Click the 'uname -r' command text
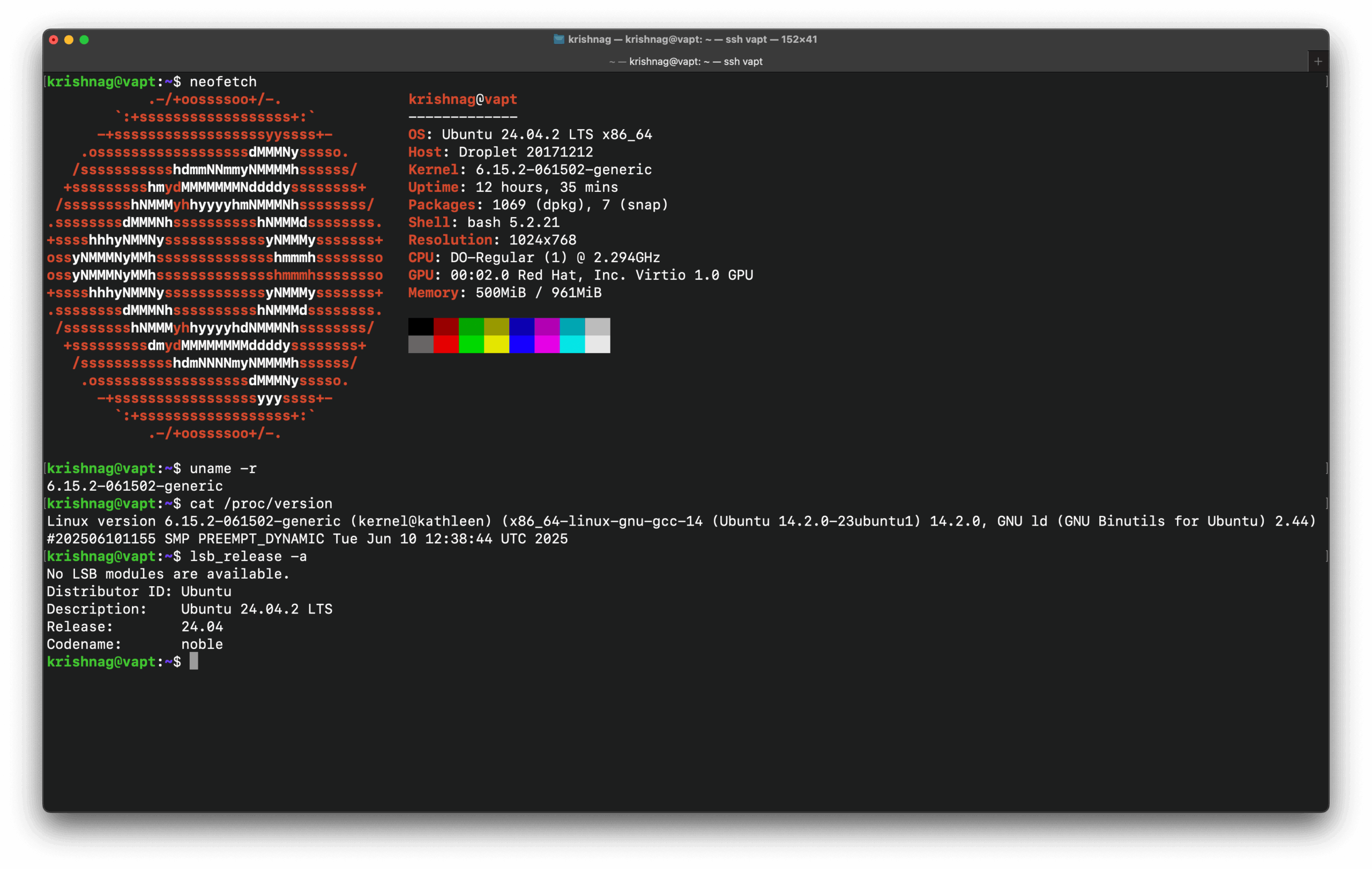Screen dimensions: 1372x869 (x=223, y=469)
